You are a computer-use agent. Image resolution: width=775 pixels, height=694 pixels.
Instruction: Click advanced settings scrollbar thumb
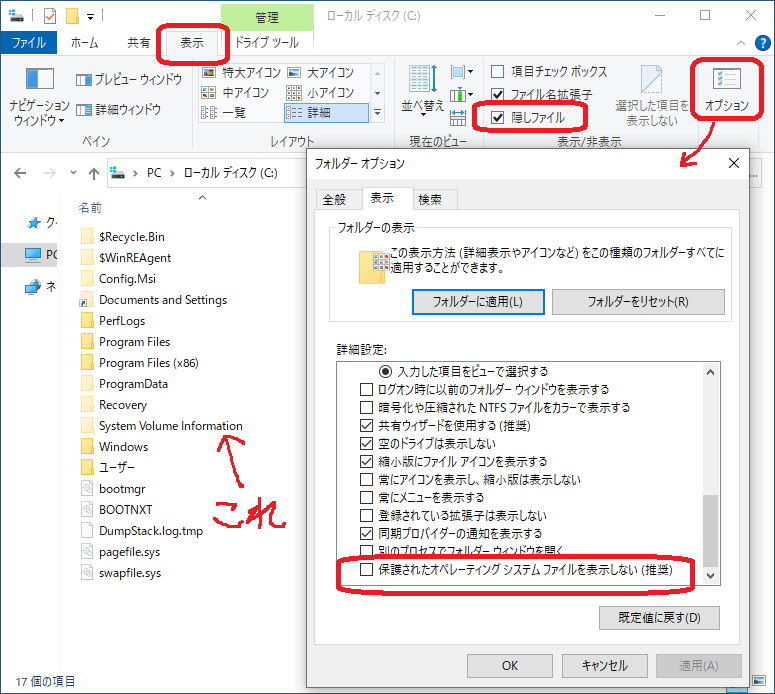[x=710, y=530]
